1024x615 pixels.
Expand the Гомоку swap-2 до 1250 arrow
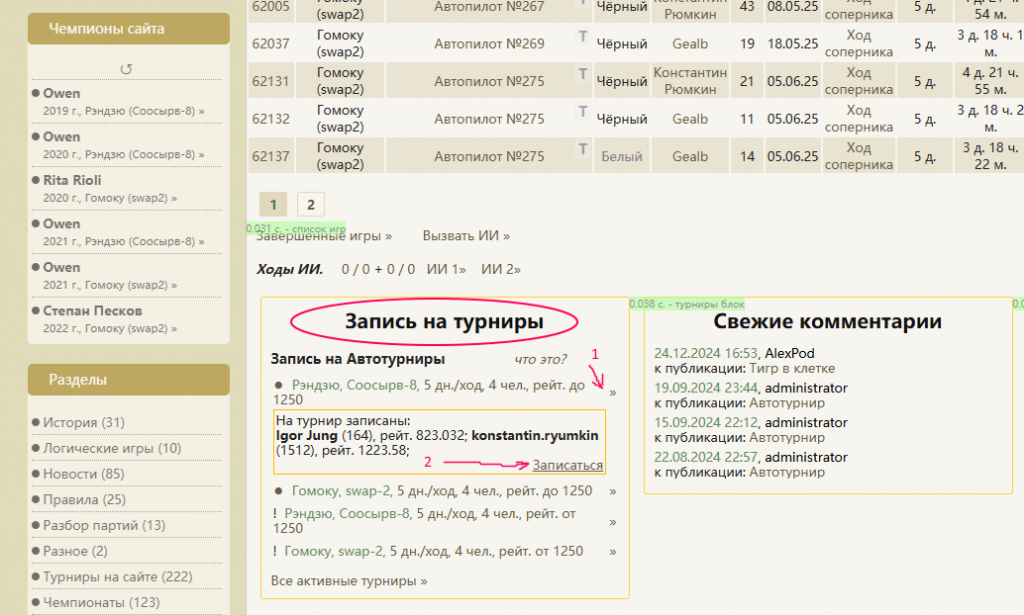coord(613,491)
